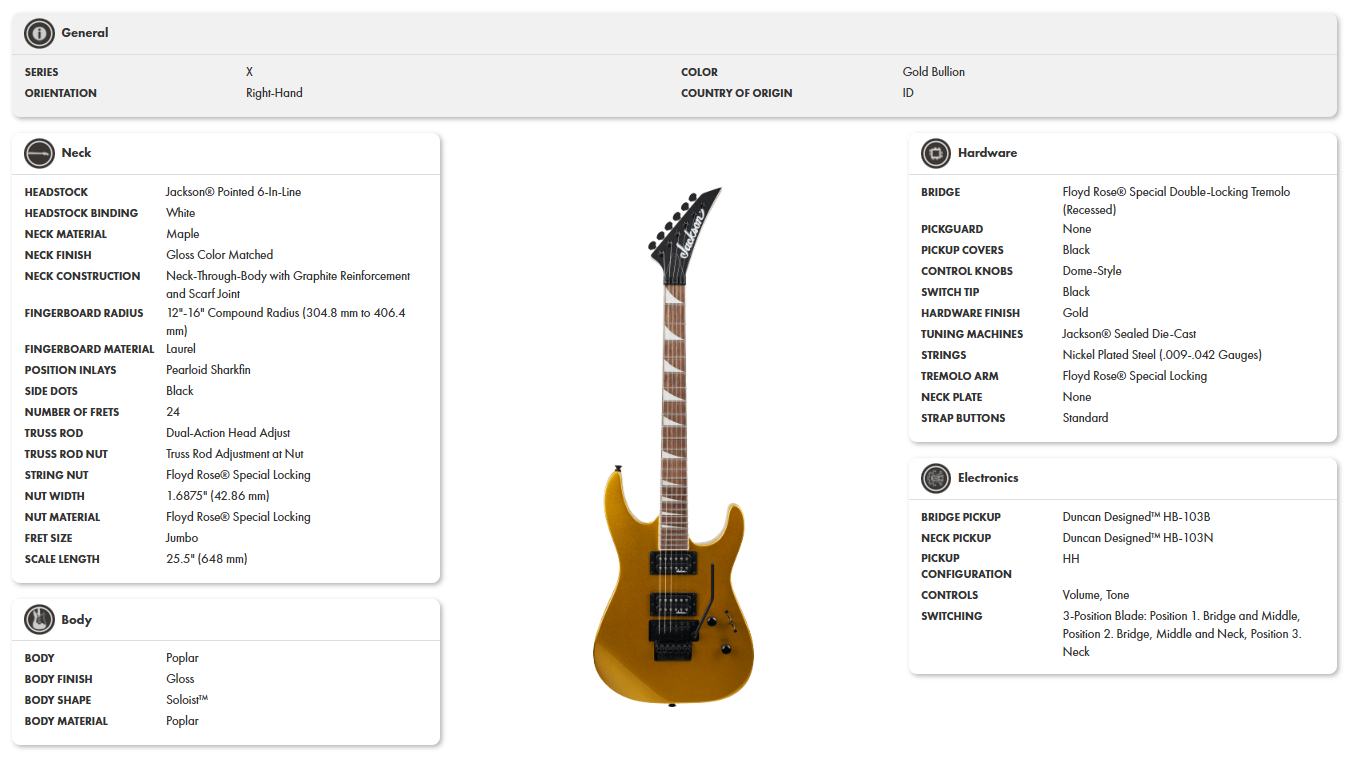Click the Pearloid Sharkfin inlays value

tap(208, 370)
